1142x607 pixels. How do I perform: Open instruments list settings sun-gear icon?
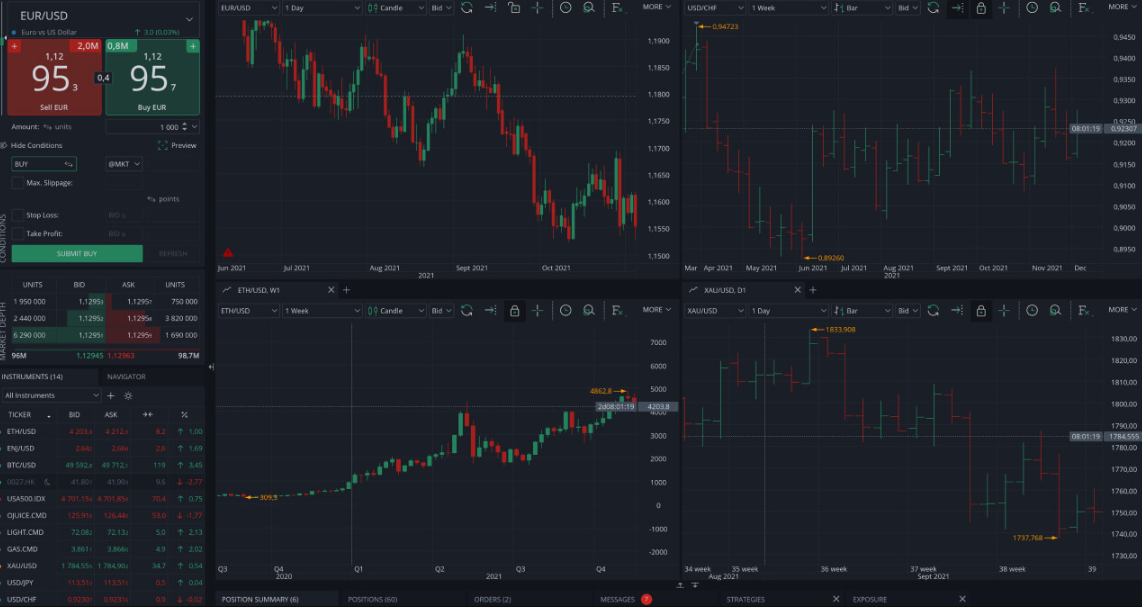(x=128, y=396)
